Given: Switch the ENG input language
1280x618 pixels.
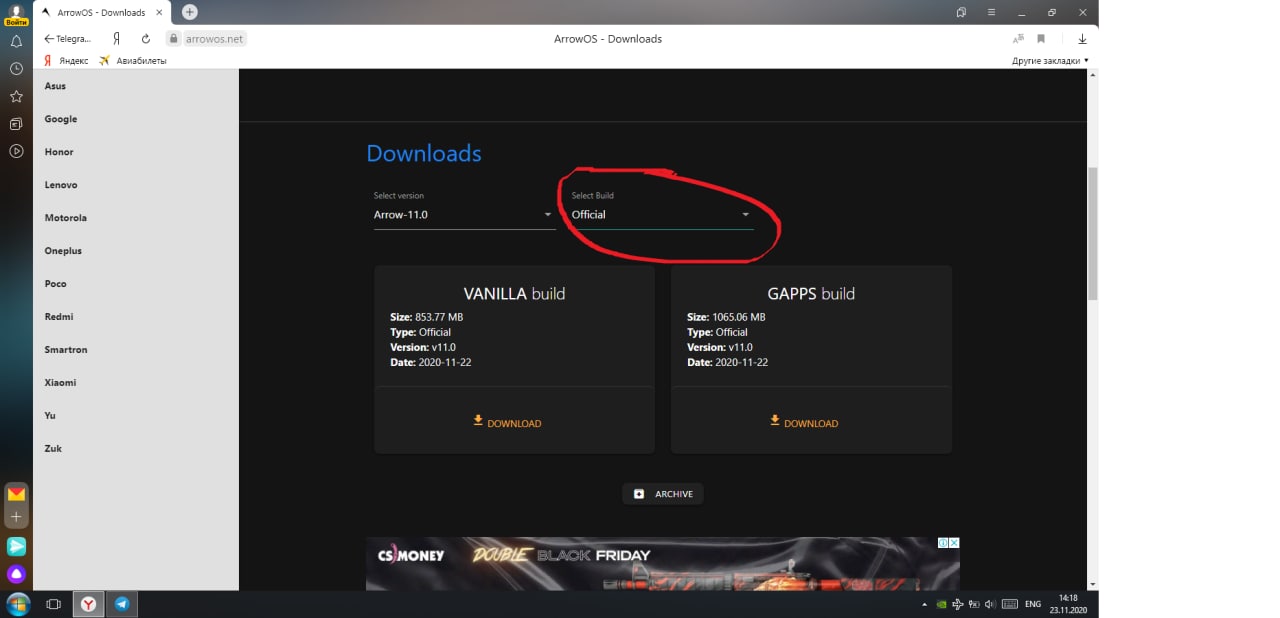Looking at the screenshot, I should [1033, 604].
